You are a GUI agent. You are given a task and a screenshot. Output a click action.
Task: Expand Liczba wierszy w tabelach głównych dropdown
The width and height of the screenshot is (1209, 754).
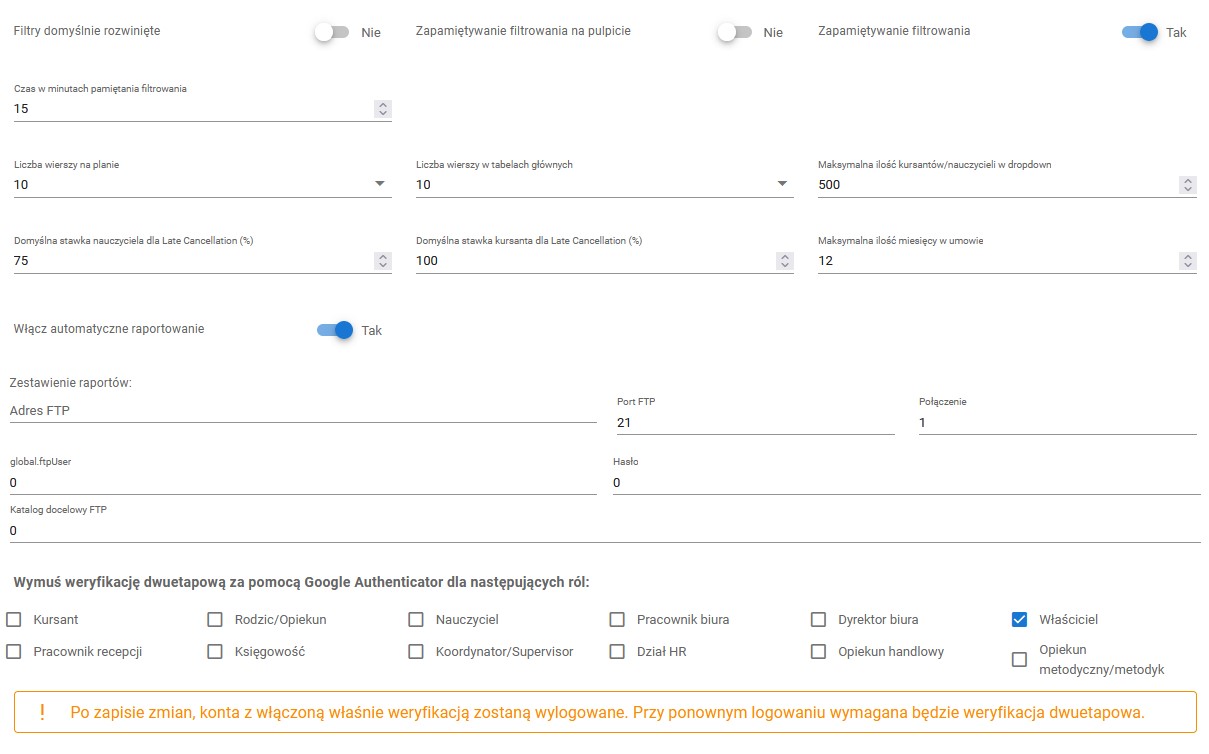605,185
